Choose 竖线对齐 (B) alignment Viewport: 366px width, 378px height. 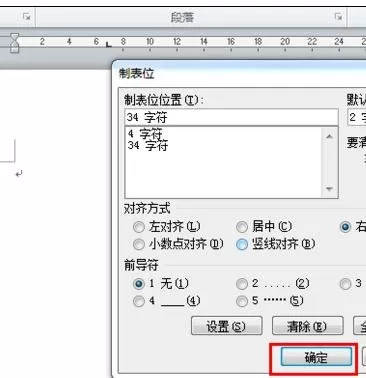tap(275, 244)
